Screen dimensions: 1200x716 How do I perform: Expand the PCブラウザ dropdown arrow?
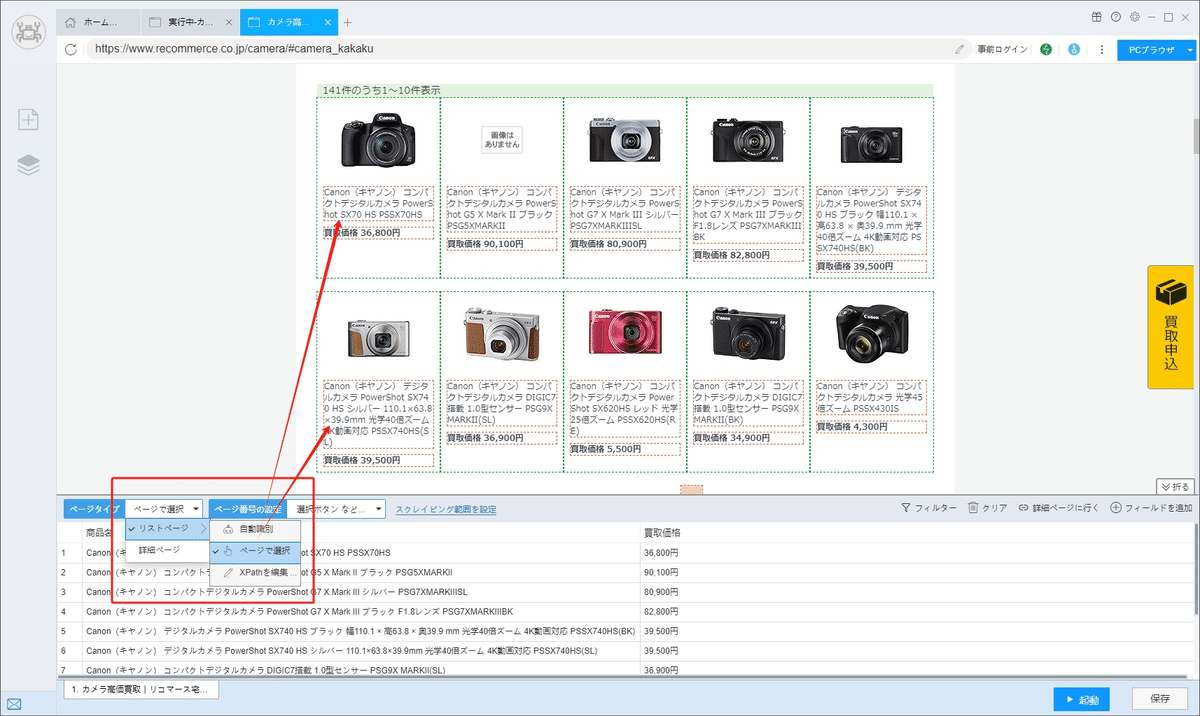1190,49
